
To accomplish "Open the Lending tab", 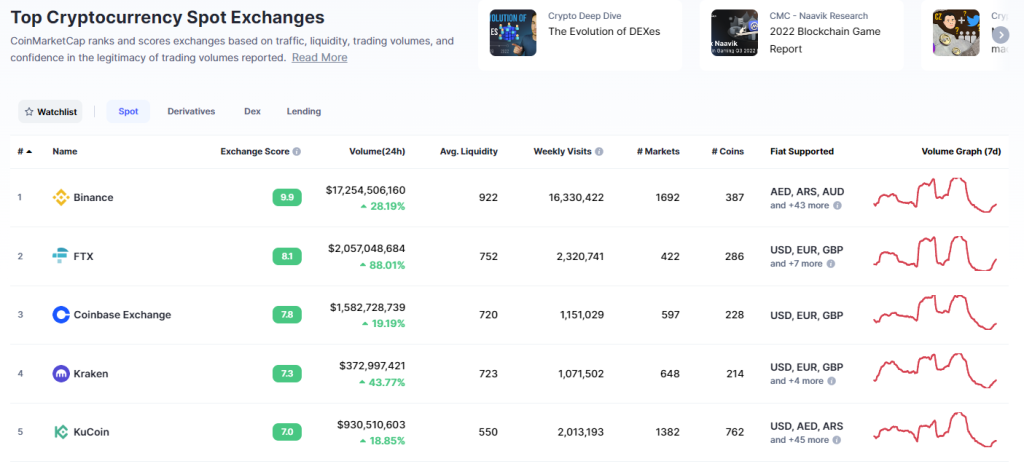I will pos(304,112).
